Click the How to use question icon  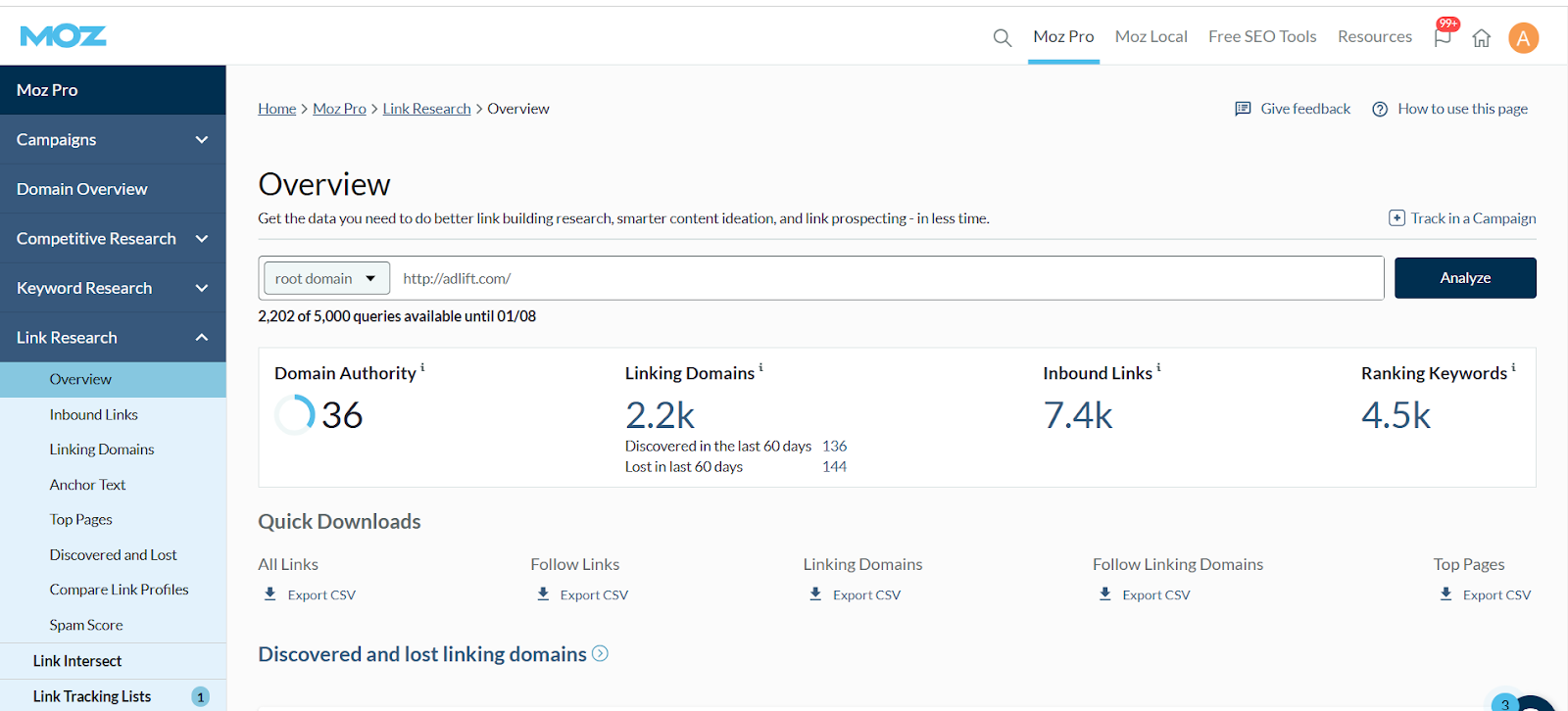point(1380,109)
